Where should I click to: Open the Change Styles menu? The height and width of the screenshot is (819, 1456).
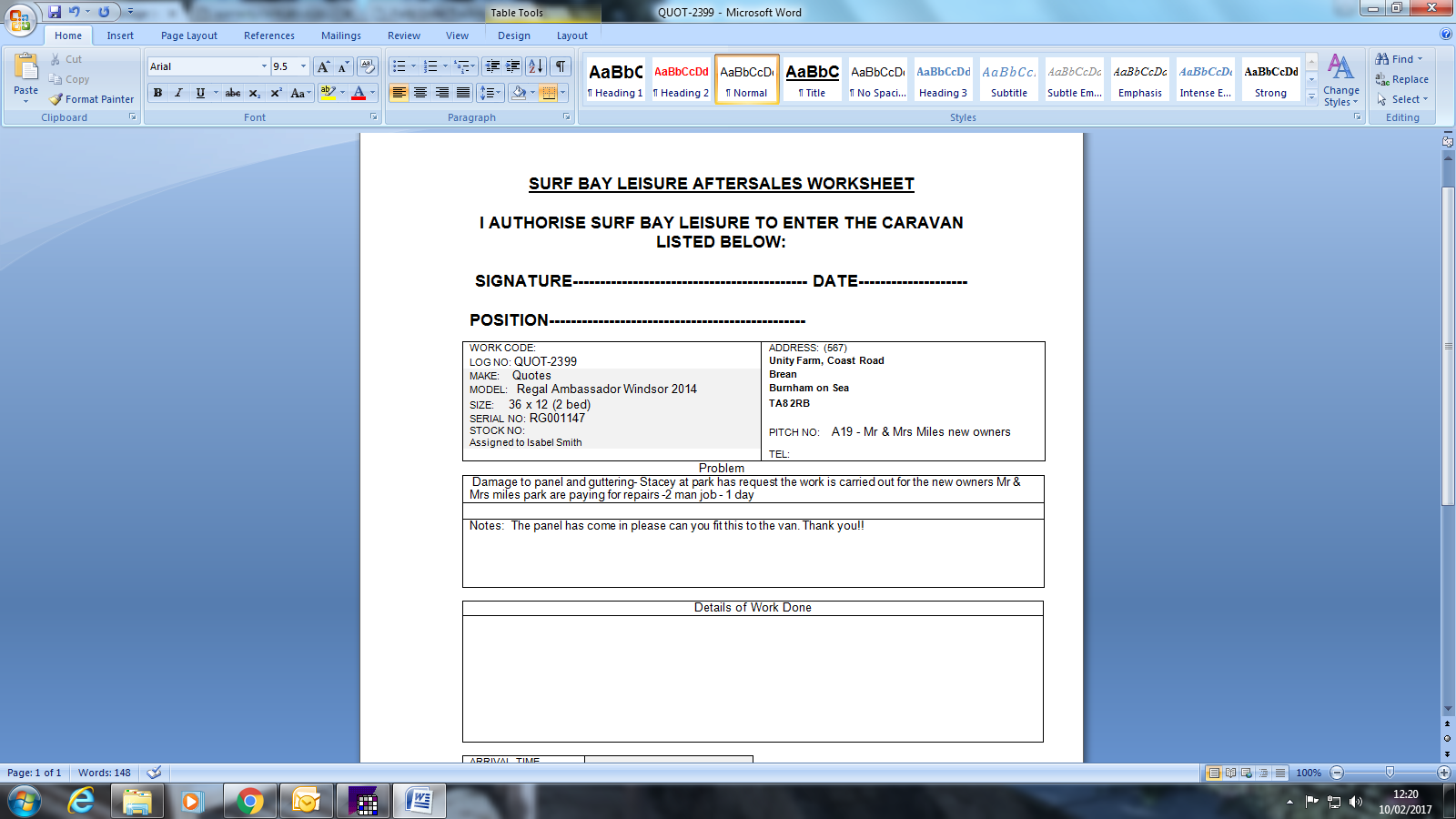(1341, 80)
